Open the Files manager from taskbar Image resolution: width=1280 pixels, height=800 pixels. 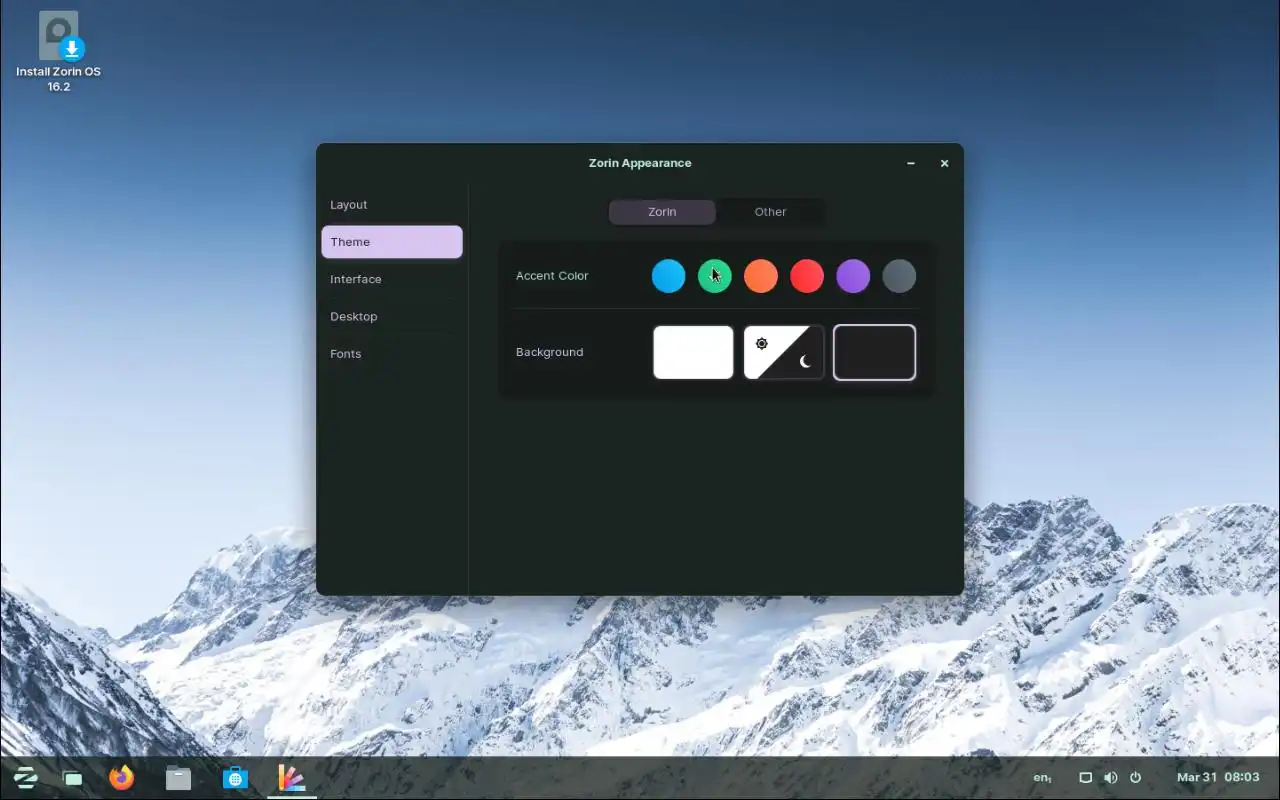click(x=178, y=777)
